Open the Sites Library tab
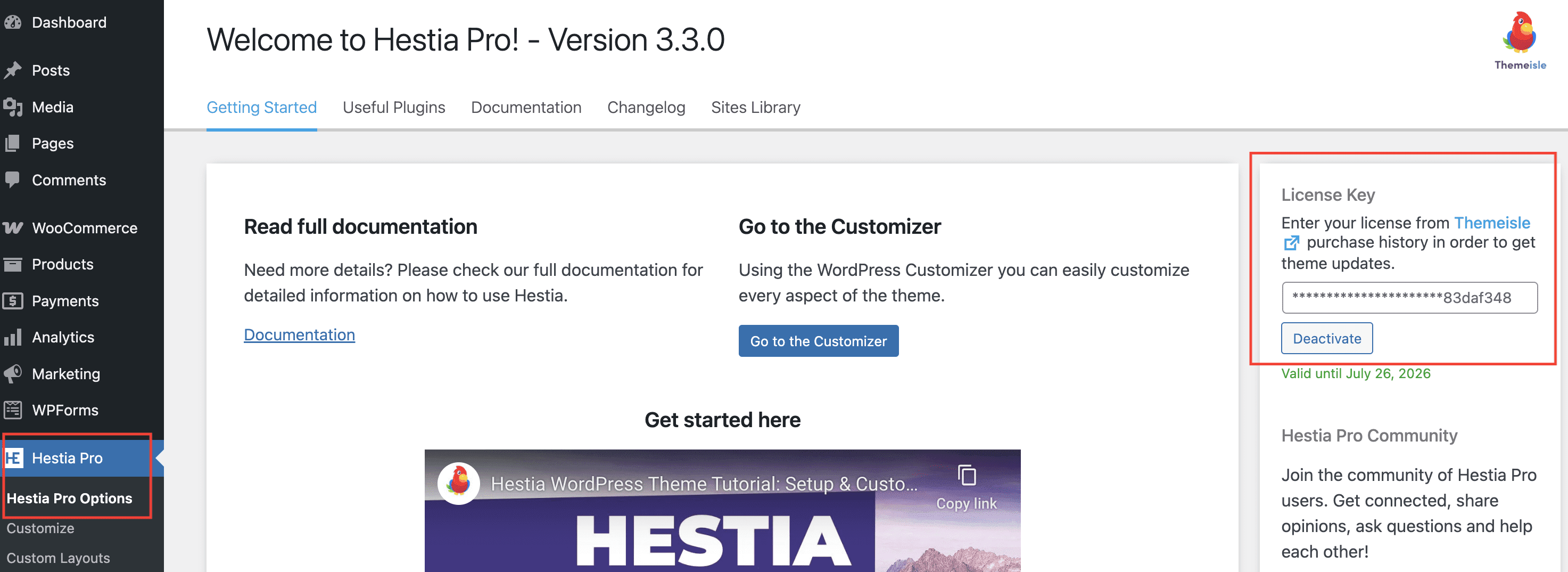1568x572 pixels. pyautogui.click(x=755, y=107)
